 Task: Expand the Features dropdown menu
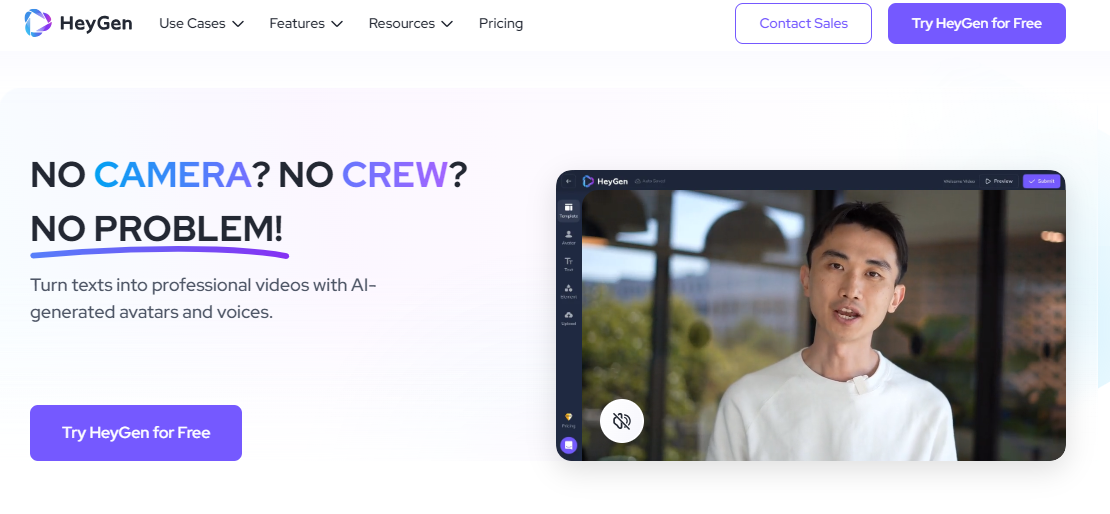pos(306,23)
